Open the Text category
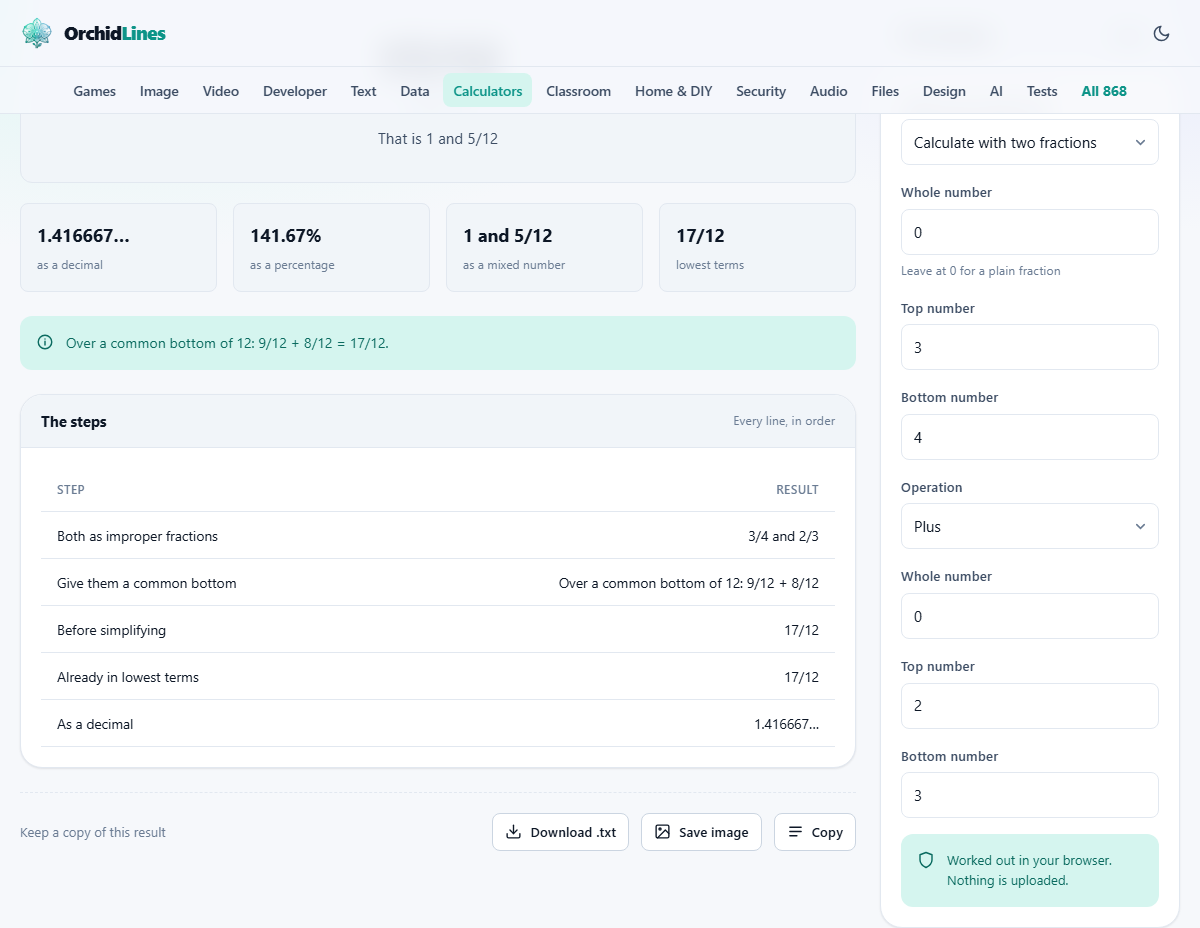1200x928 pixels. pos(363,91)
